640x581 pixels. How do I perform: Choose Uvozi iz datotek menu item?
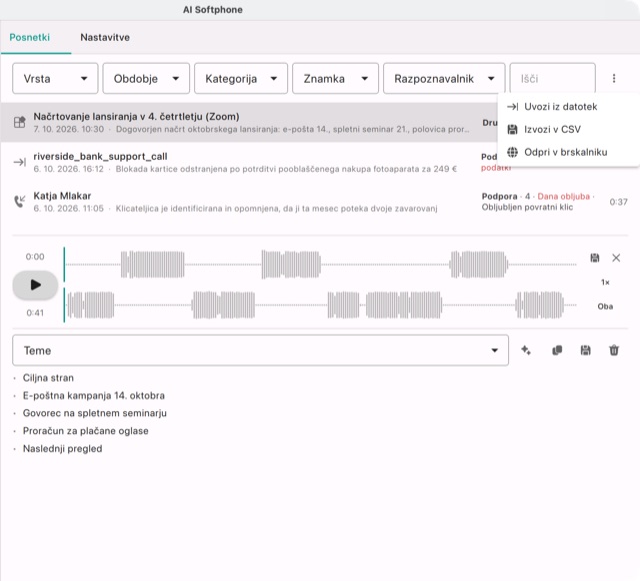click(x=568, y=107)
